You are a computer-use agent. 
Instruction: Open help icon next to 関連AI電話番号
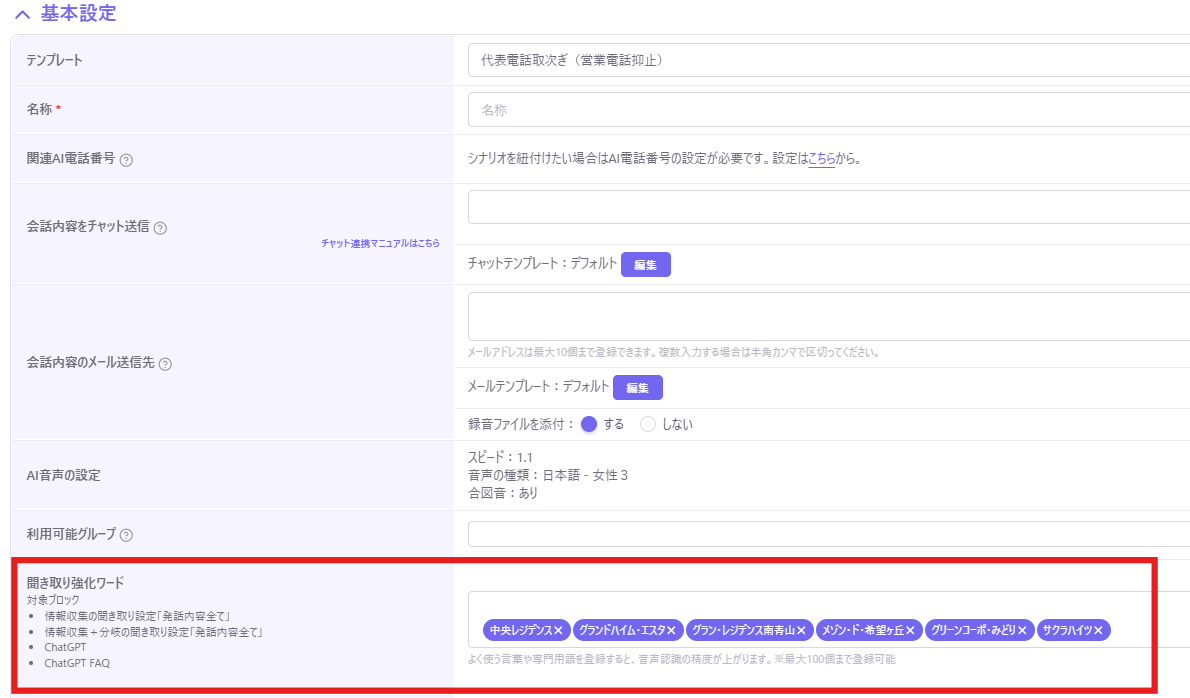point(127,160)
